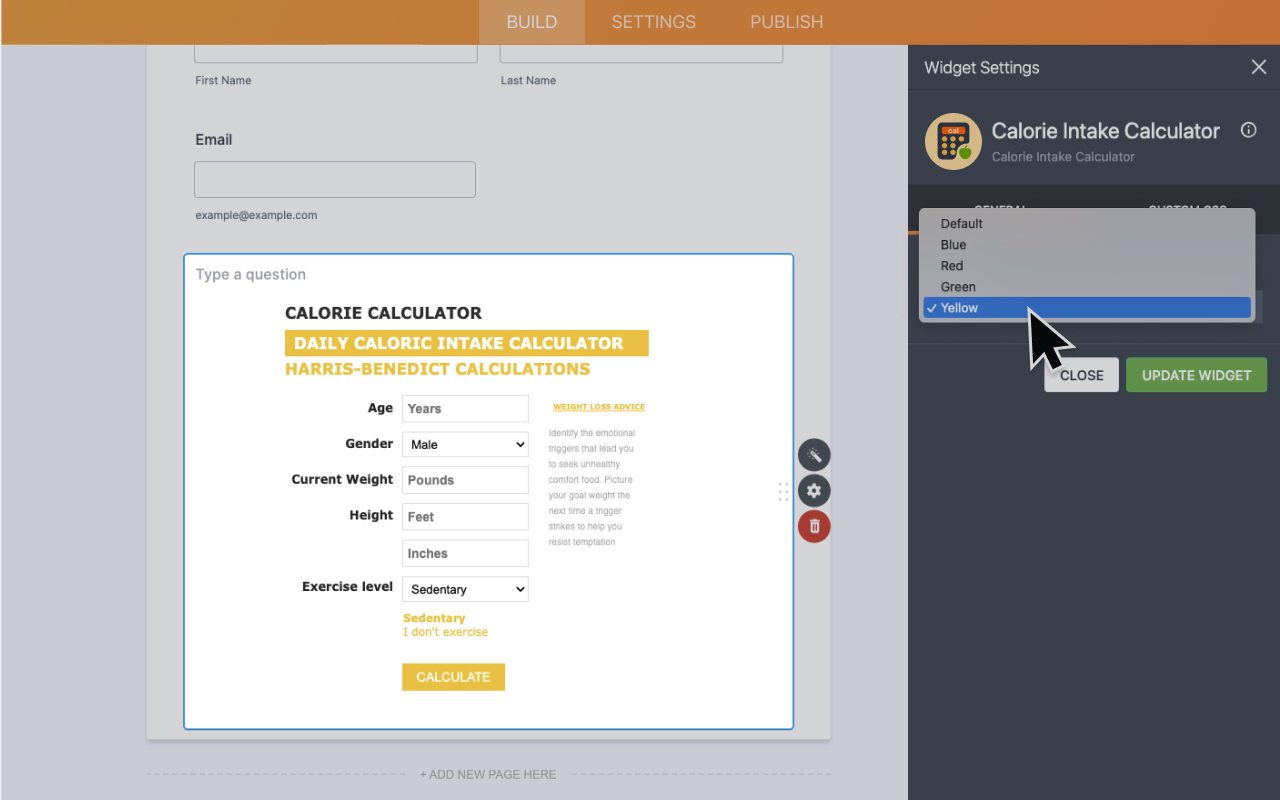The image size is (1280, 800).
Task: Open the BUILD tab
Action: (x=531, y=21)
